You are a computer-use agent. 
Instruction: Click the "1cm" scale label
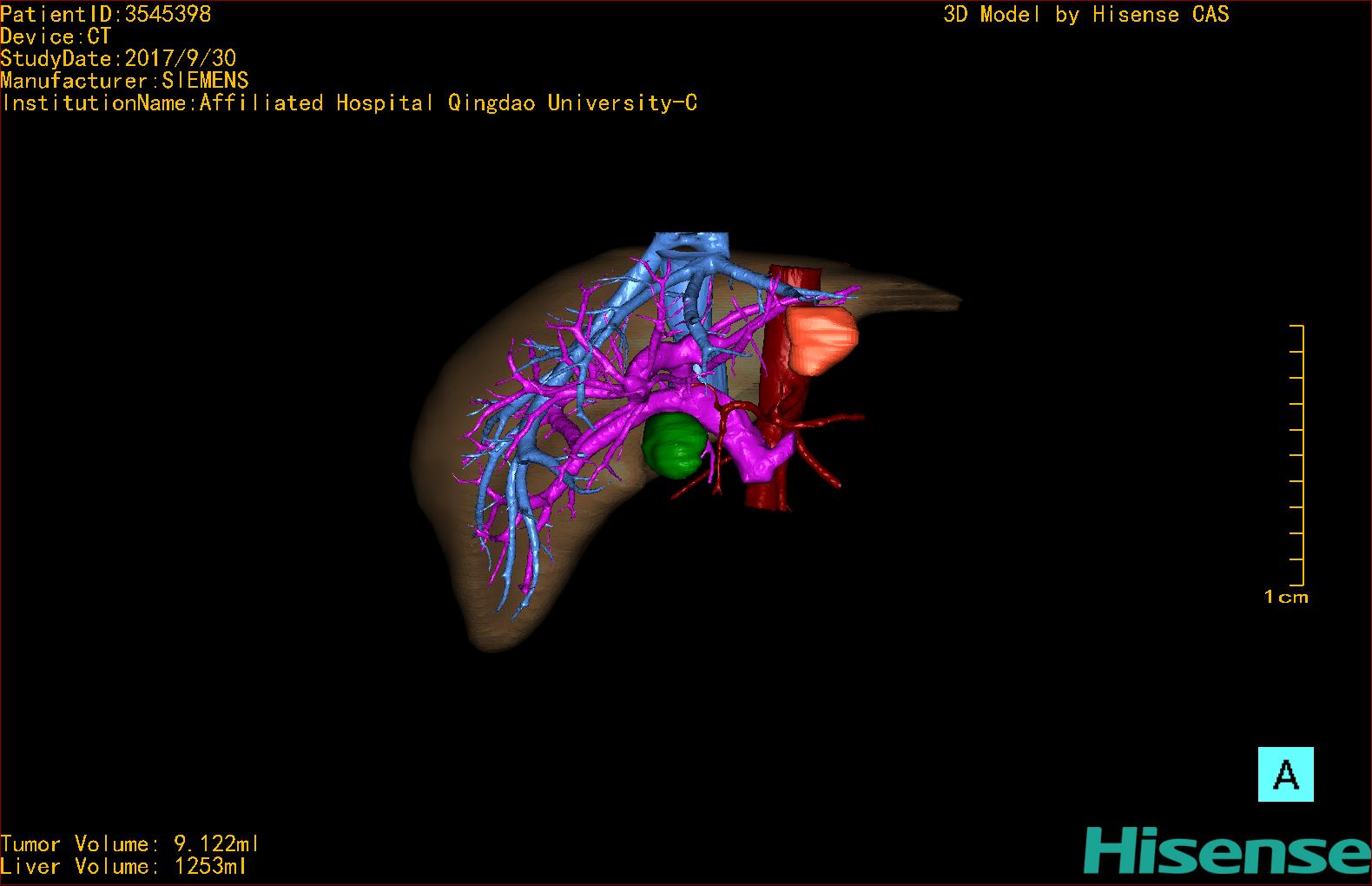tap(1286, 597)
